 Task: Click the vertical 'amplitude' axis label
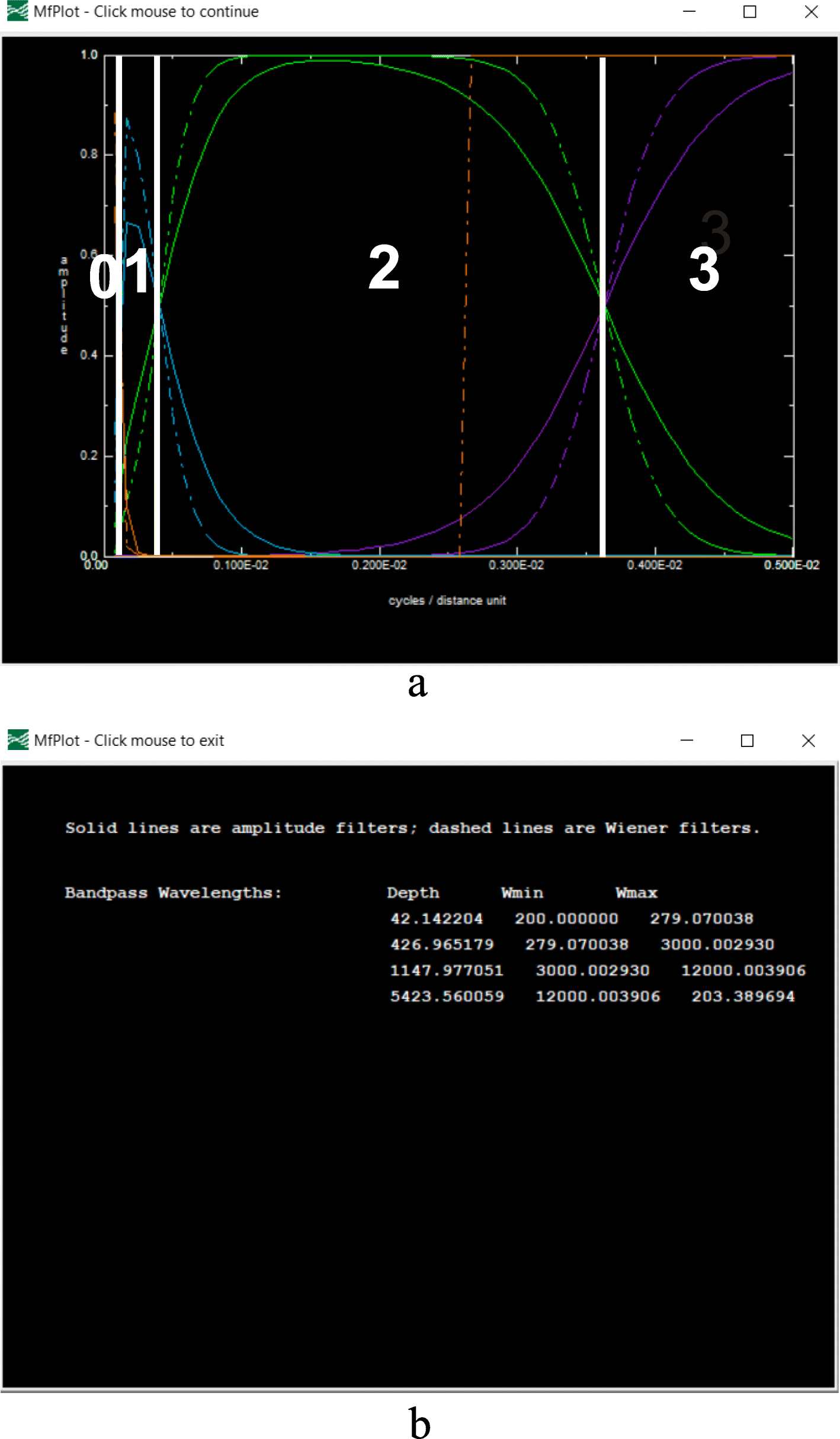pyautogui.click(x=64, y=306)
